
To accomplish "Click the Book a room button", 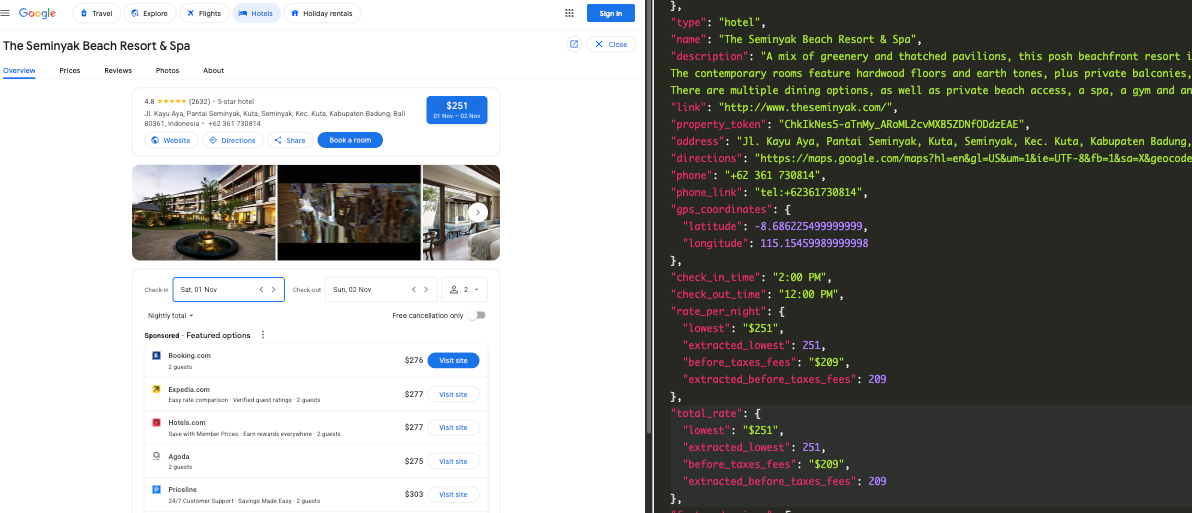I will tap(350, 140).
